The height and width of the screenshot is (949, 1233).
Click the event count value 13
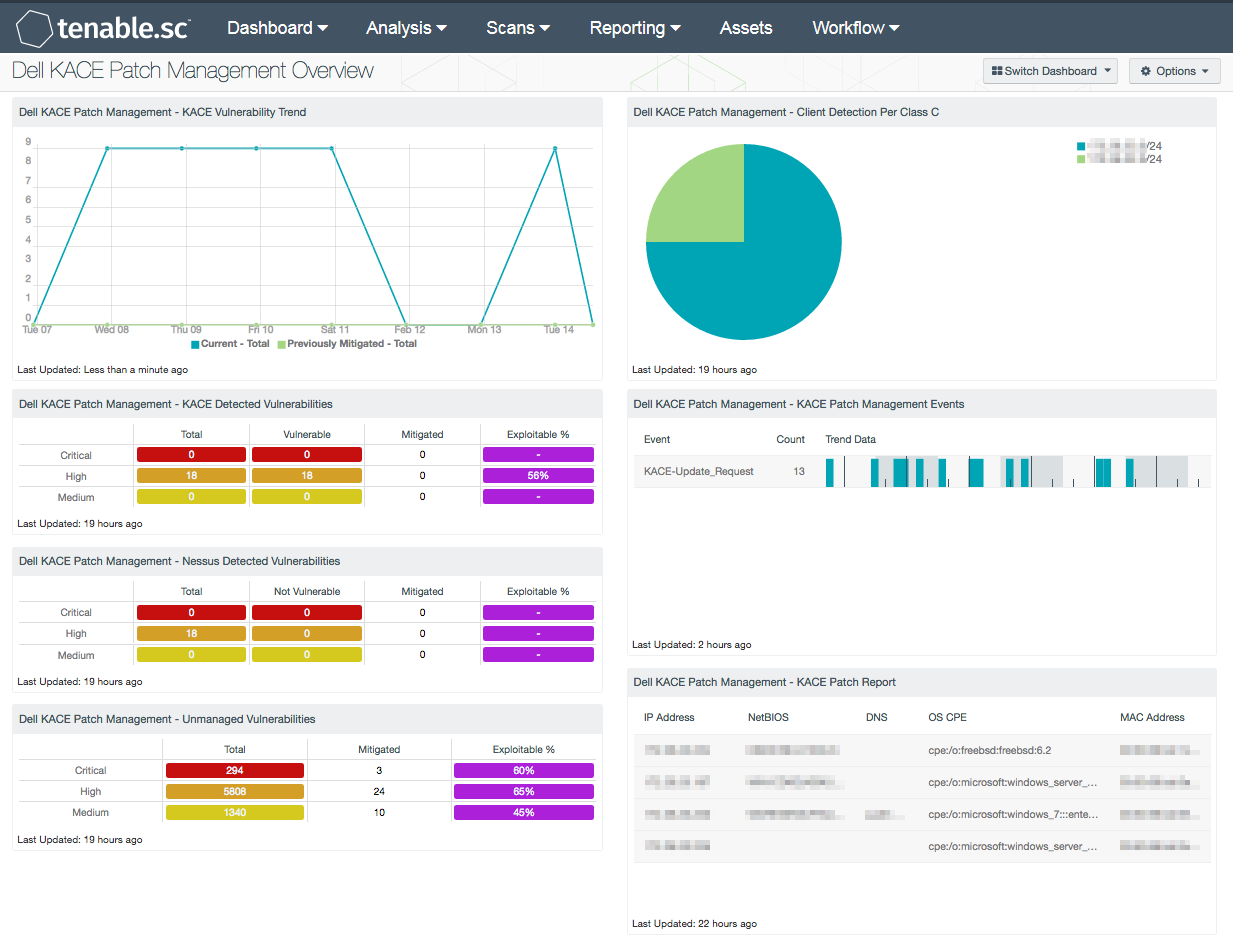tap(798, 471)
